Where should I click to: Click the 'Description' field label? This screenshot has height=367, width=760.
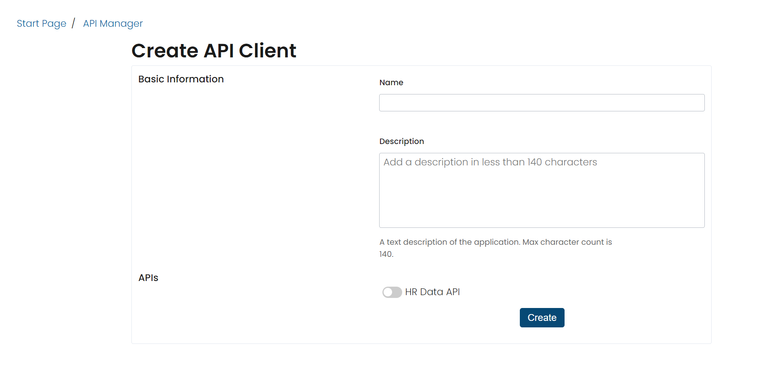(401, 141)
